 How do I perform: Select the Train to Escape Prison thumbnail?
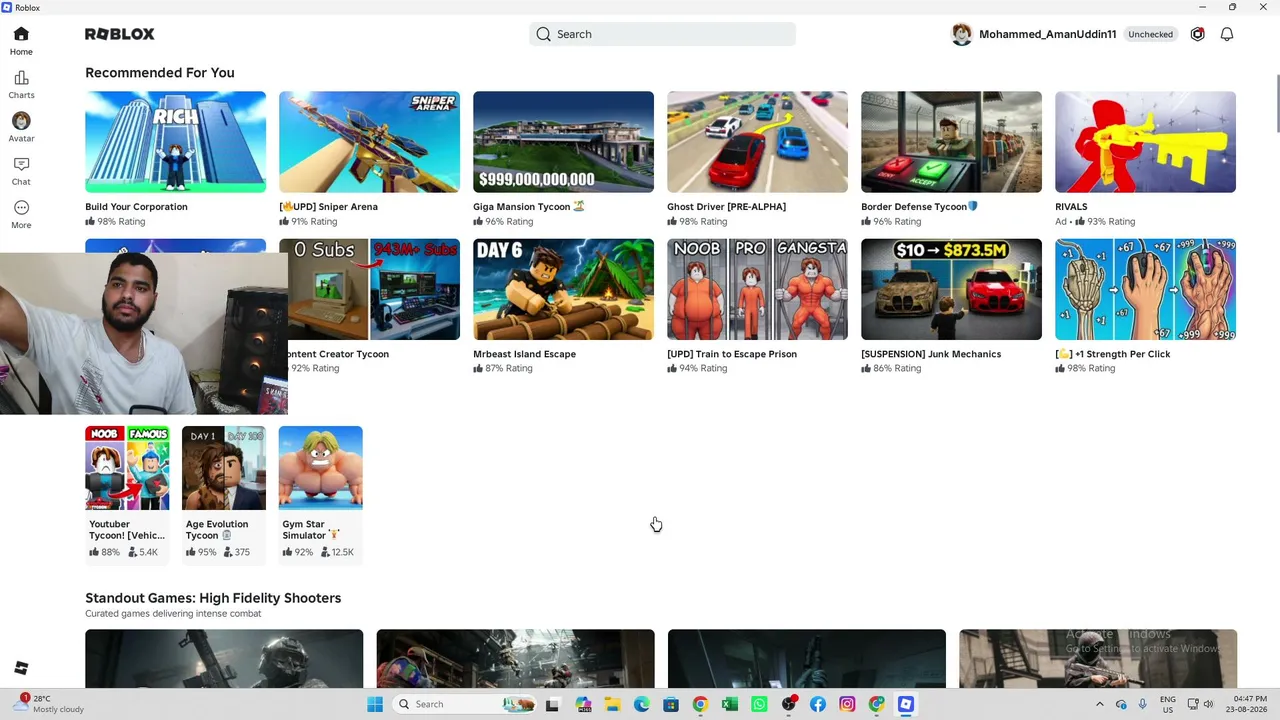tap(757, 289)
